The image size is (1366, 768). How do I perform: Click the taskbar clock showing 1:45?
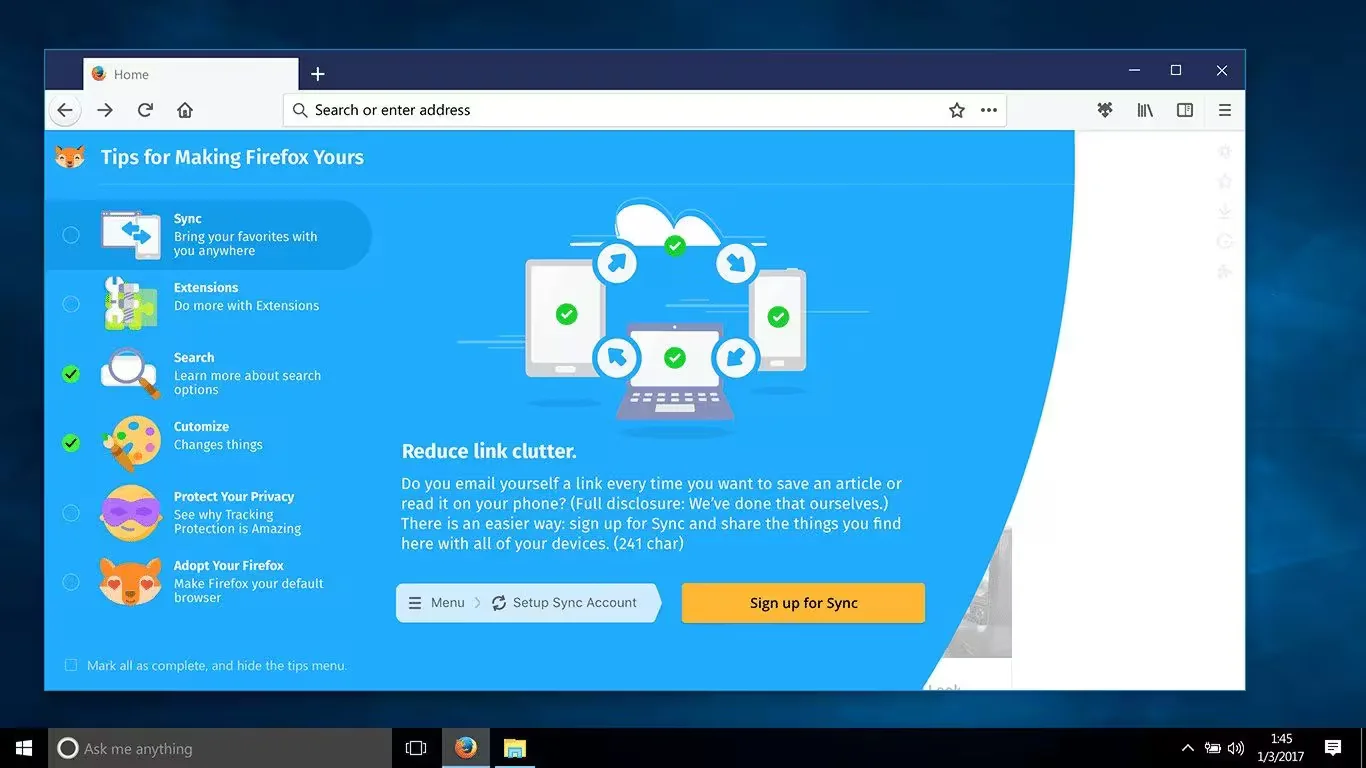pos(1282,748)
